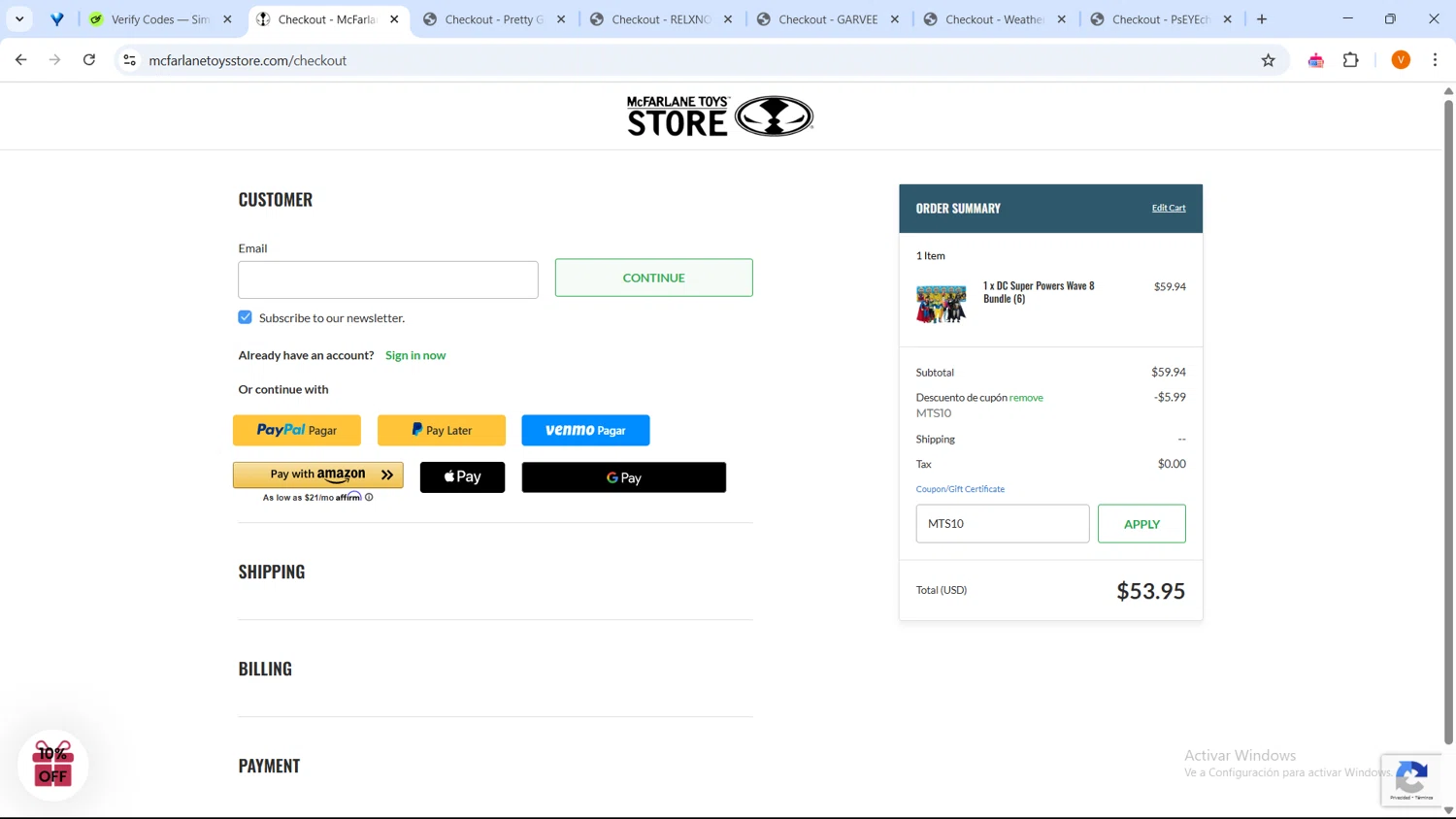Close the Checkout - GARVEE tab
The image size is (1456, 819).
895,19
